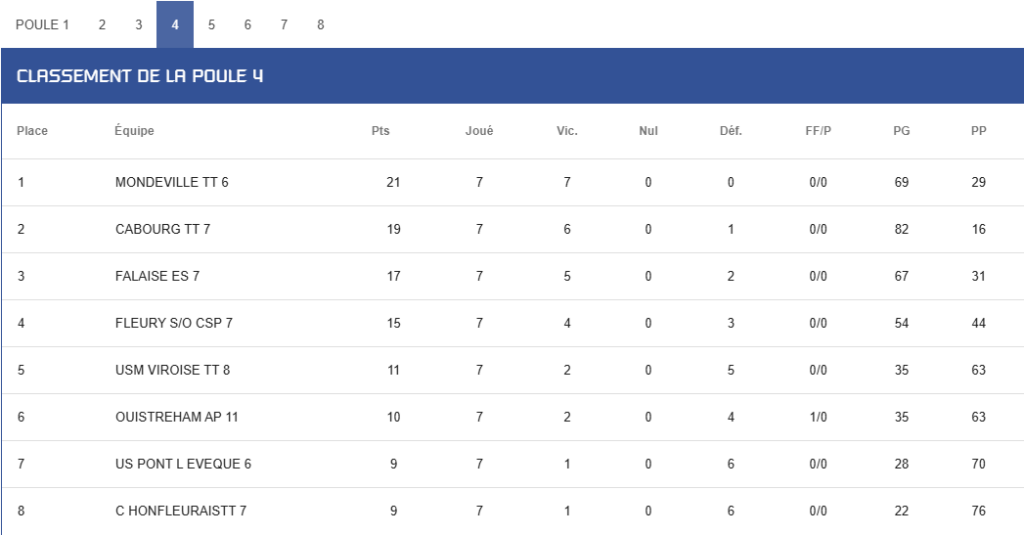The width and height of the screenshot is (1024, 535).
Task: Go to the Poule 5 tab
Action: pyautogui.click(x=212, y=25)
